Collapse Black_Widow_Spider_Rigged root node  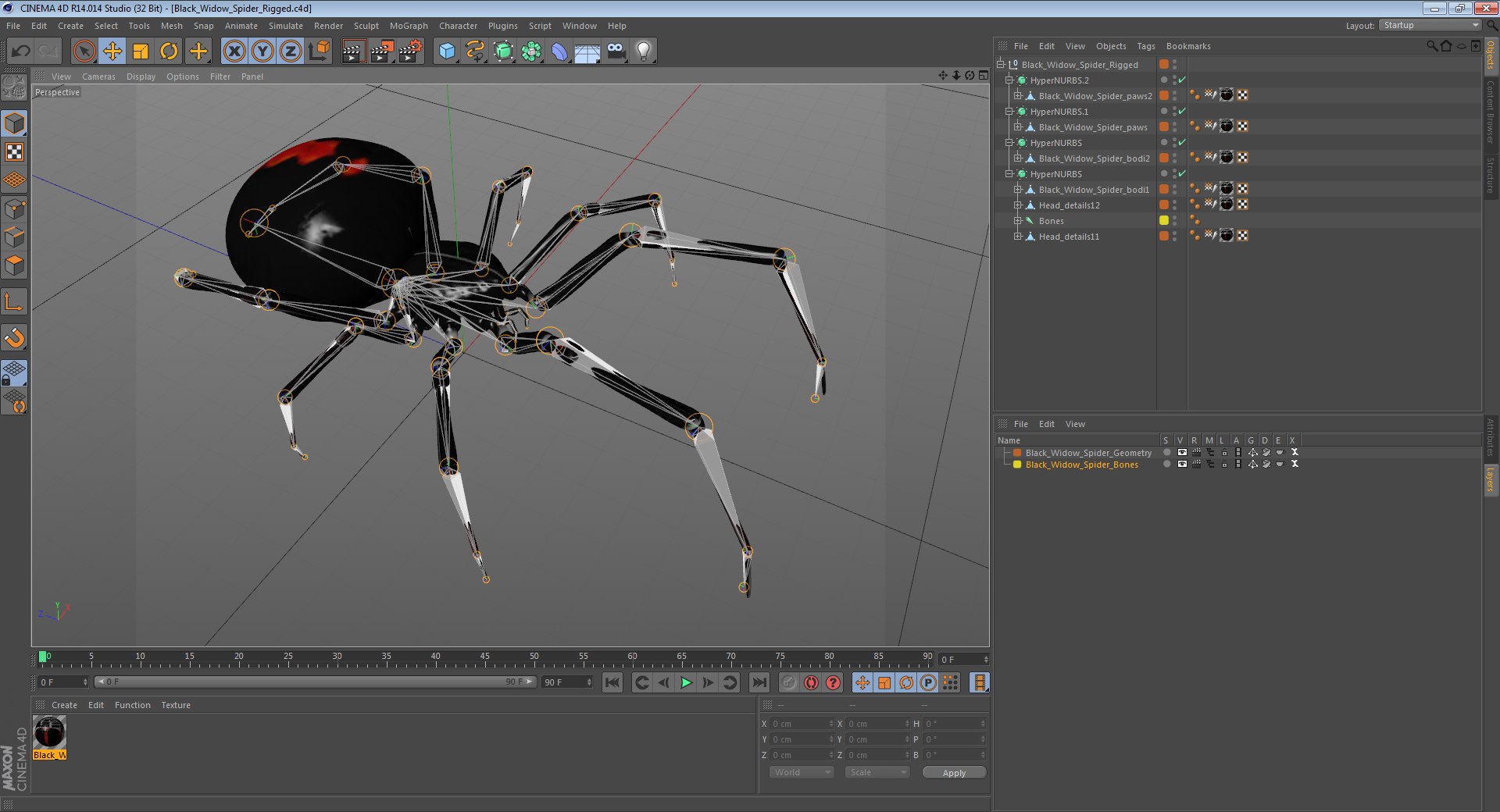[1001, 65]
